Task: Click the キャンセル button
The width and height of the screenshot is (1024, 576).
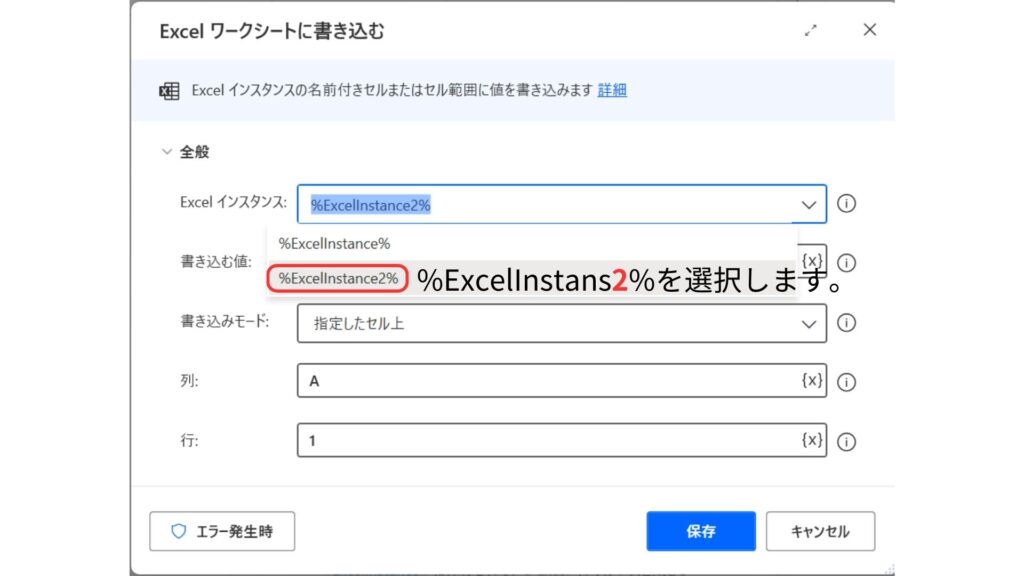Action: click(x=820, y=531)
